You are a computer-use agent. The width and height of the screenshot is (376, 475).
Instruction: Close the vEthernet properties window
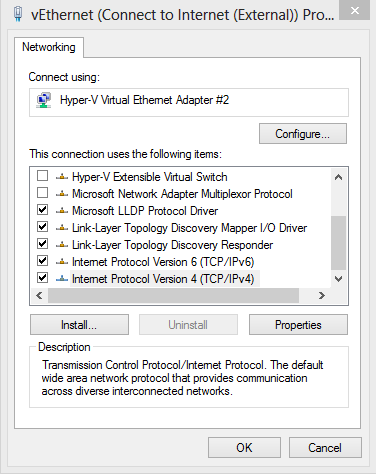click(355, 11)
